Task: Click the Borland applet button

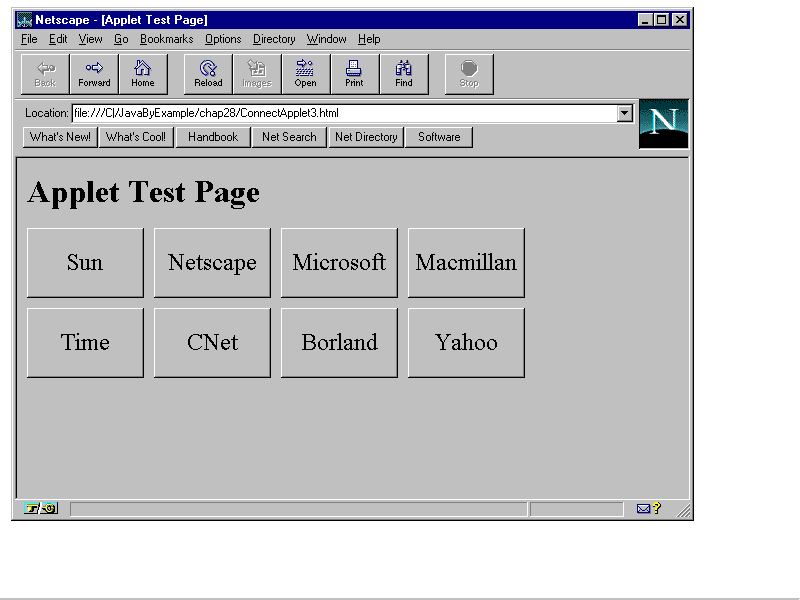Action: tap(339, 343)
